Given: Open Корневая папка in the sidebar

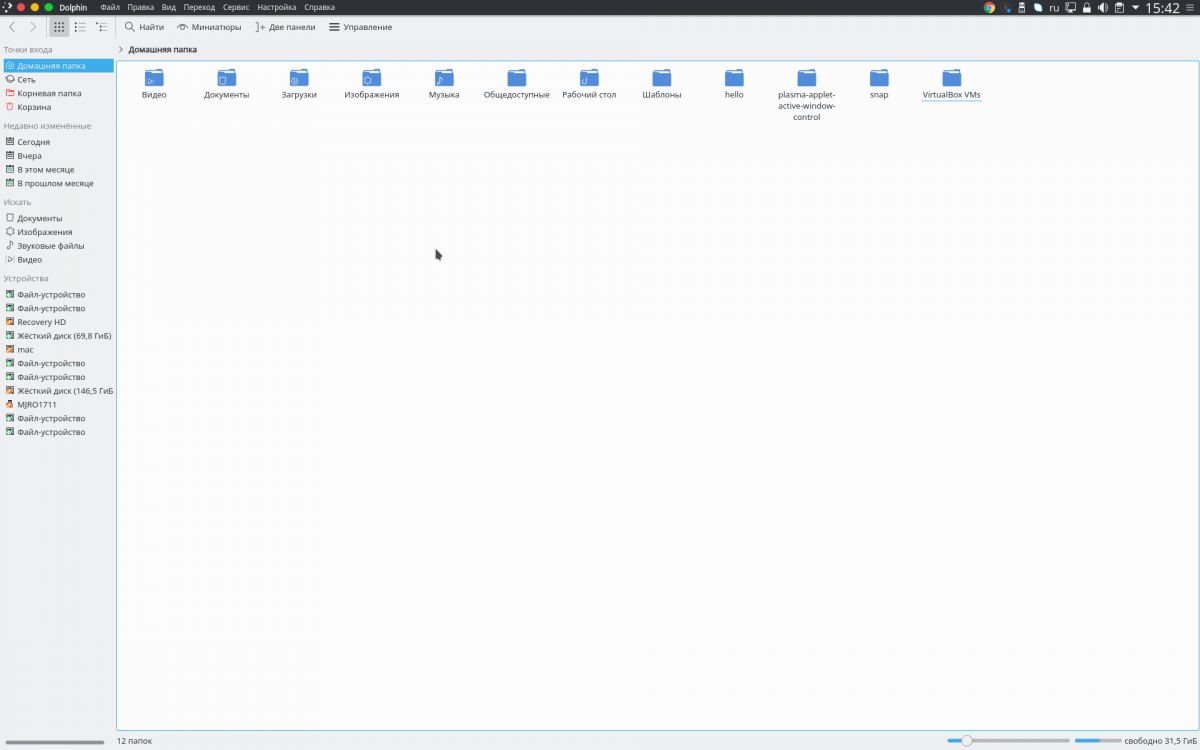Looking at the screenshot, I should click(58, 93).
